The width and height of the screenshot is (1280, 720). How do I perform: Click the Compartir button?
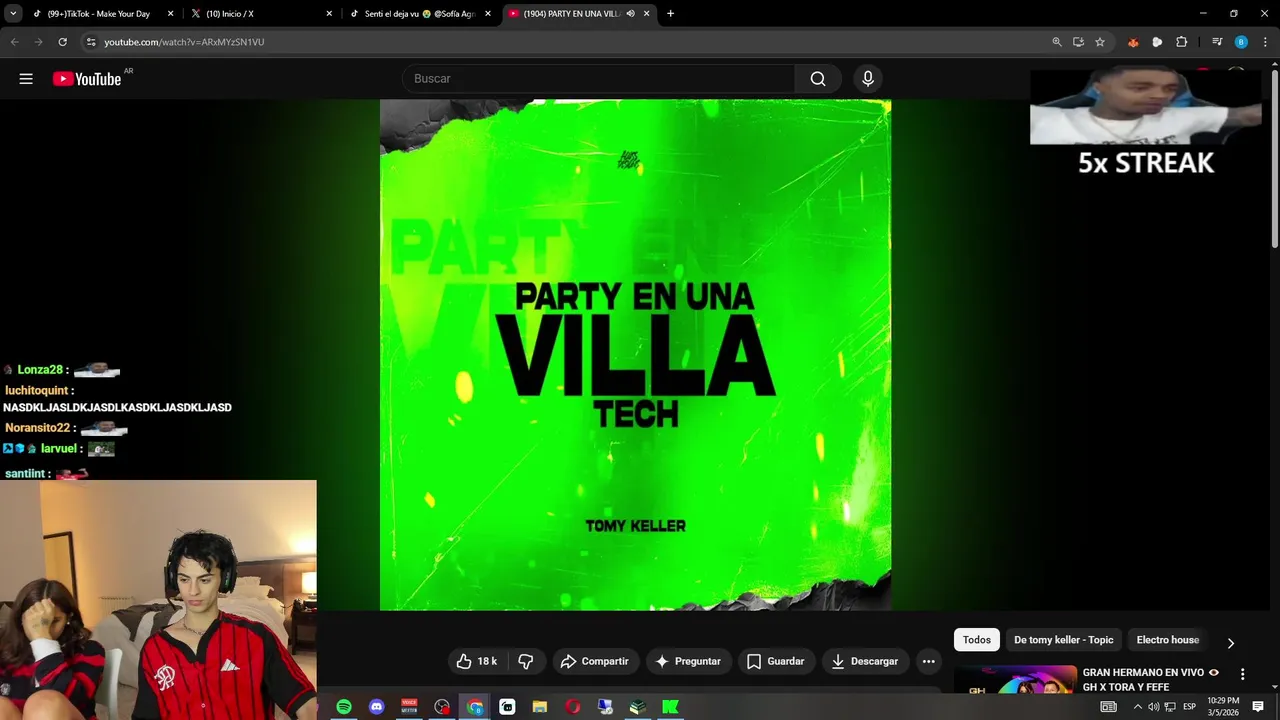tap(594, 661)
